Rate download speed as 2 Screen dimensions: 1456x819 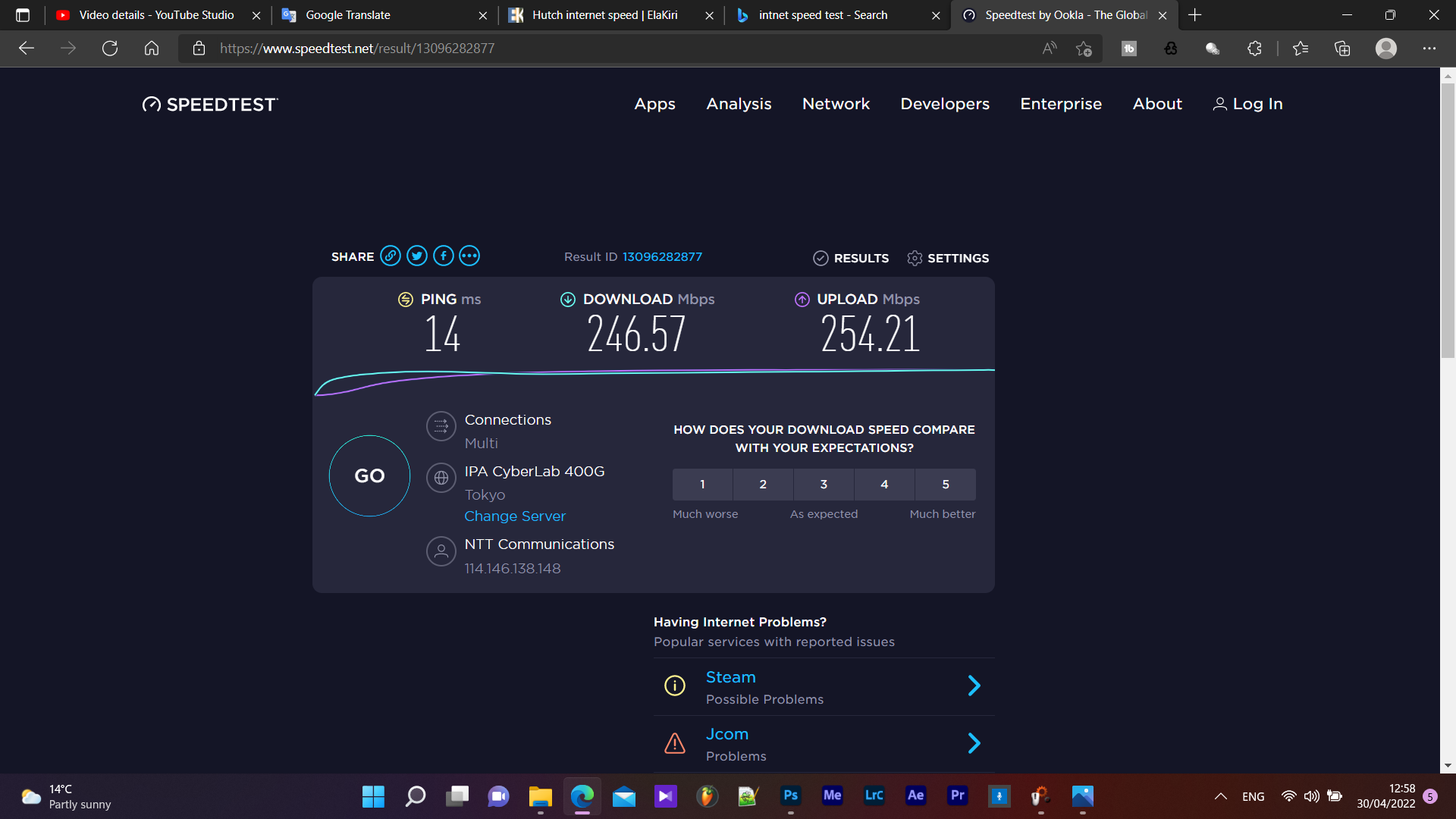pos(763,485)
